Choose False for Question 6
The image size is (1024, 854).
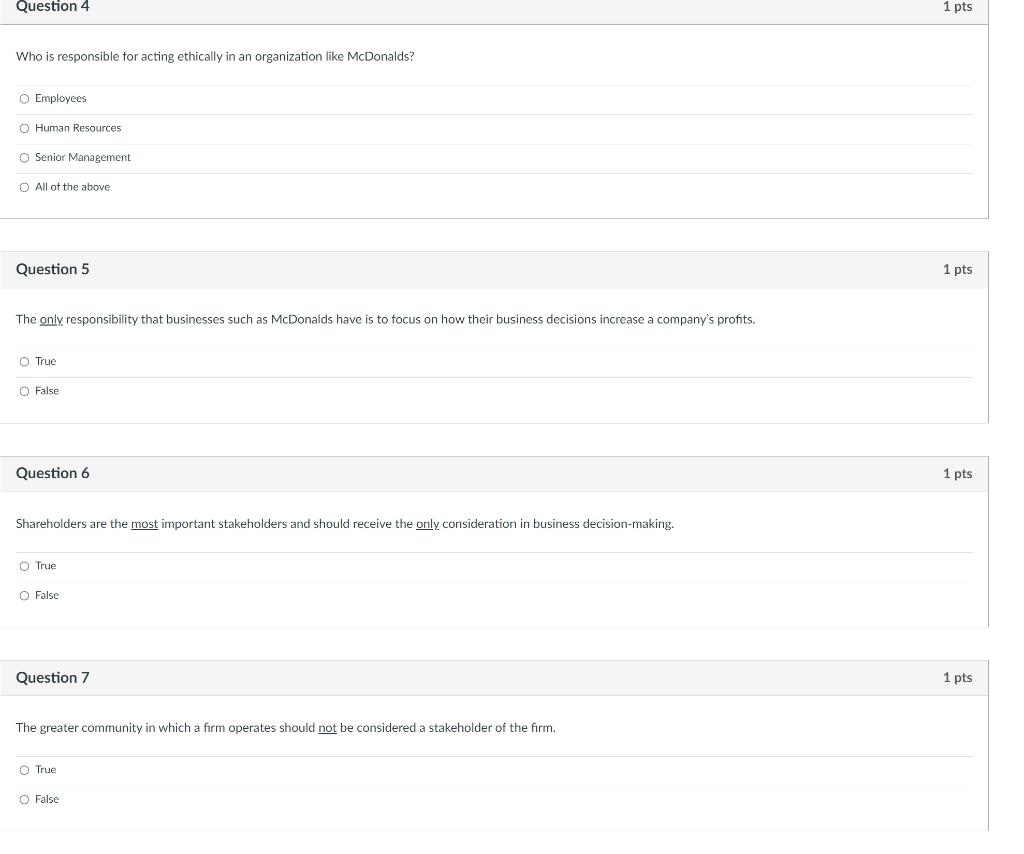pyautogui.click(x=24, y=595)
